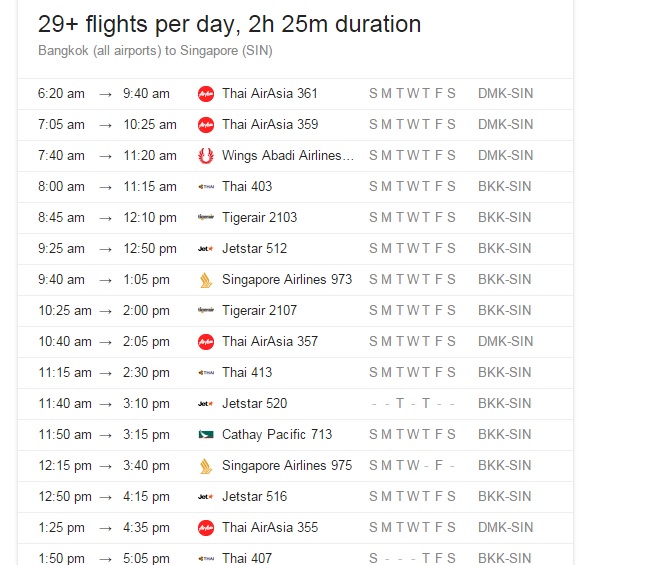Click the Tigerair 2103 logo icon
654x565 pixels.
(x=206, y=217)
